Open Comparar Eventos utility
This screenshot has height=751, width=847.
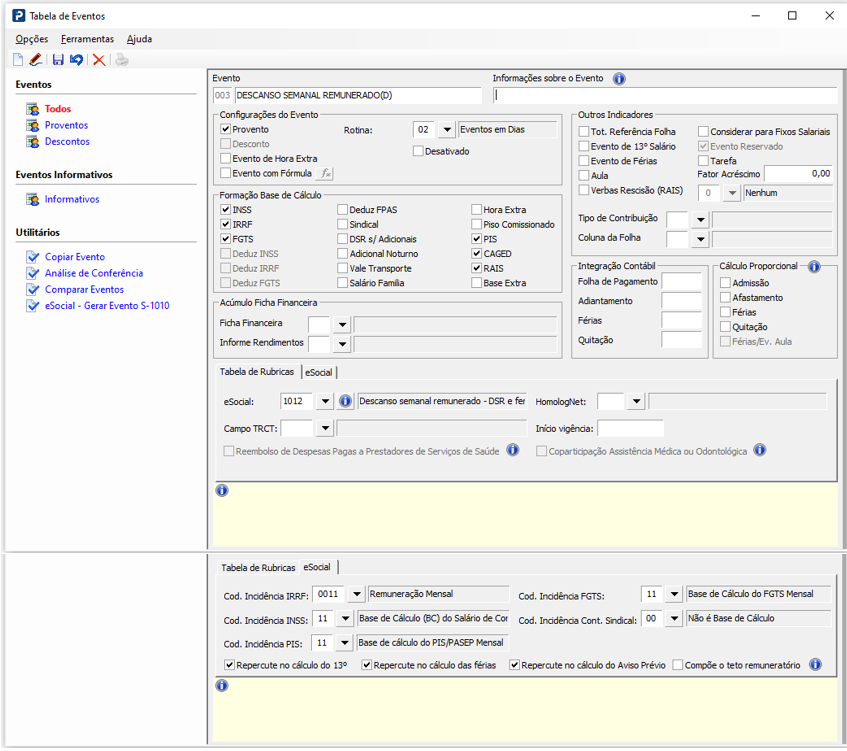click(x=84, y=290)
